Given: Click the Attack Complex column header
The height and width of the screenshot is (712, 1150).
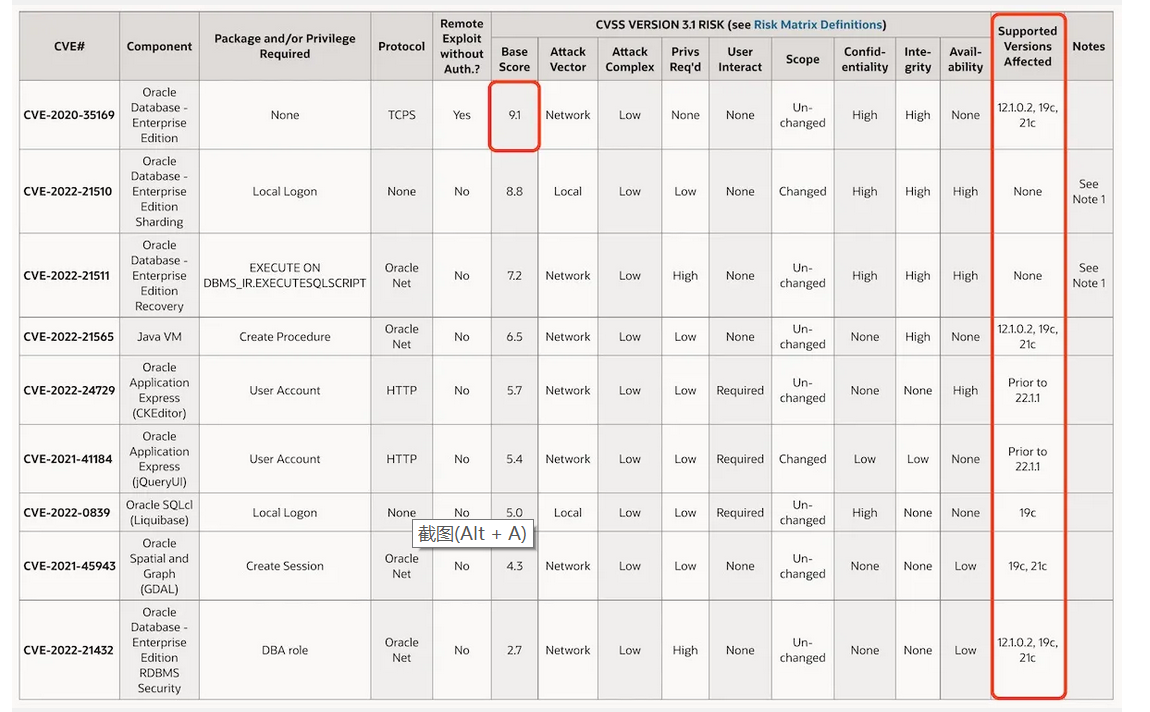Looking at the screenshot, I should pyautogui.click(x=629, y=59).
